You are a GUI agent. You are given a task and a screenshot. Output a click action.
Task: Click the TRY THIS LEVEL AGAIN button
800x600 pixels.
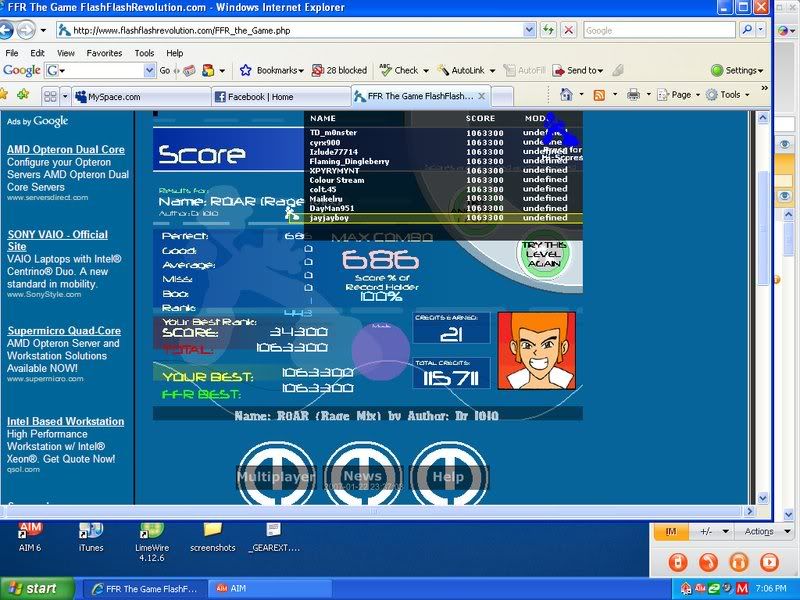[x=544, y=254]
